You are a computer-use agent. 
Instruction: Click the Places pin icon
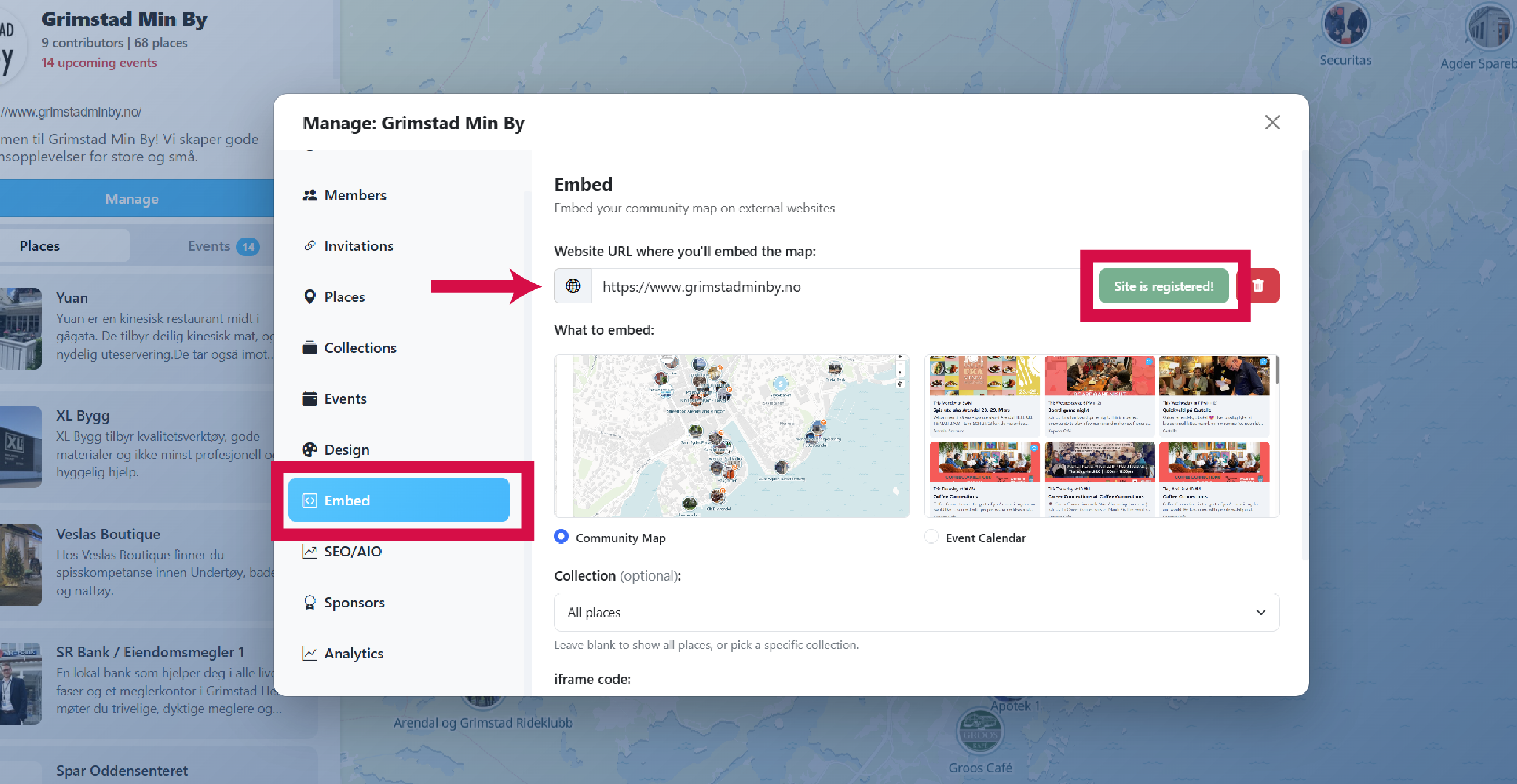pyautogui.click(x=309, y=297)
